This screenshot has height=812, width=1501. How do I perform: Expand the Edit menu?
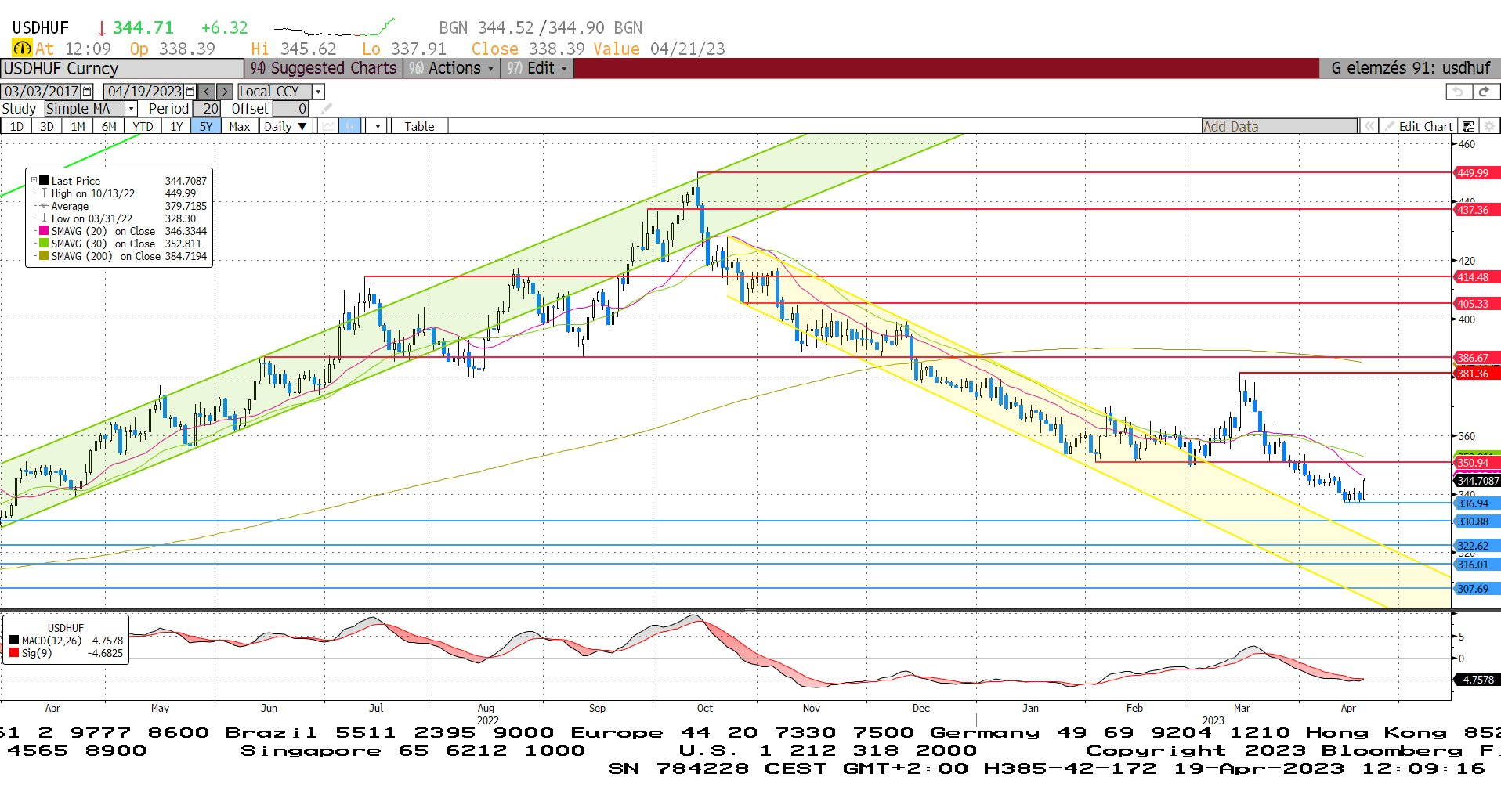click(x=537, y=68)
